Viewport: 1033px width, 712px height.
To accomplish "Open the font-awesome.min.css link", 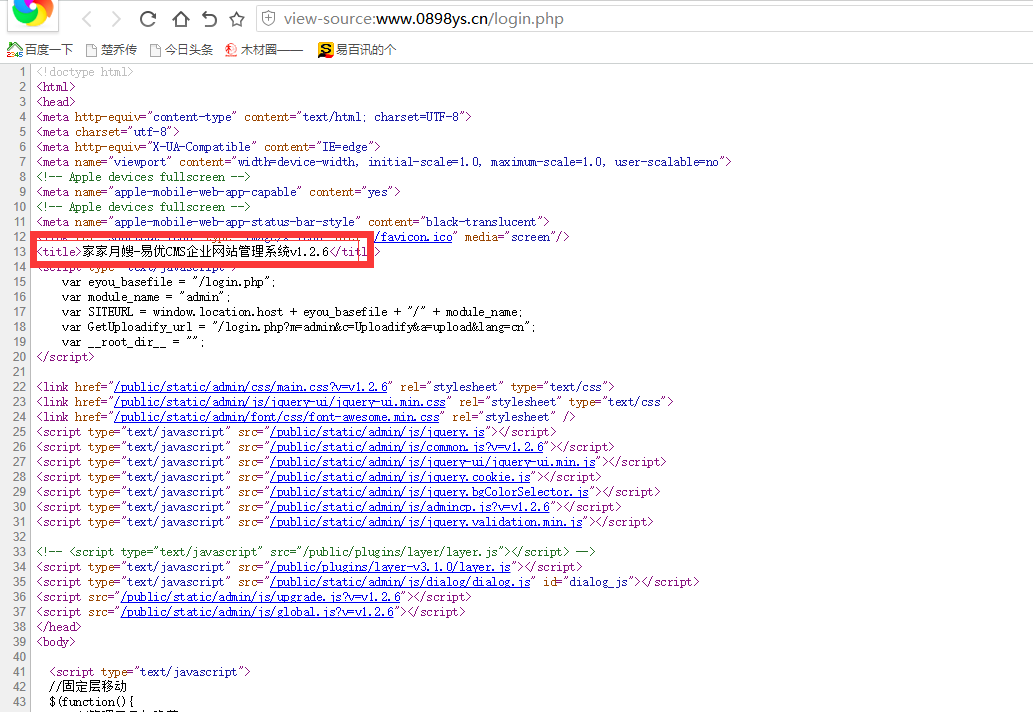I will (x=276, y=417).
